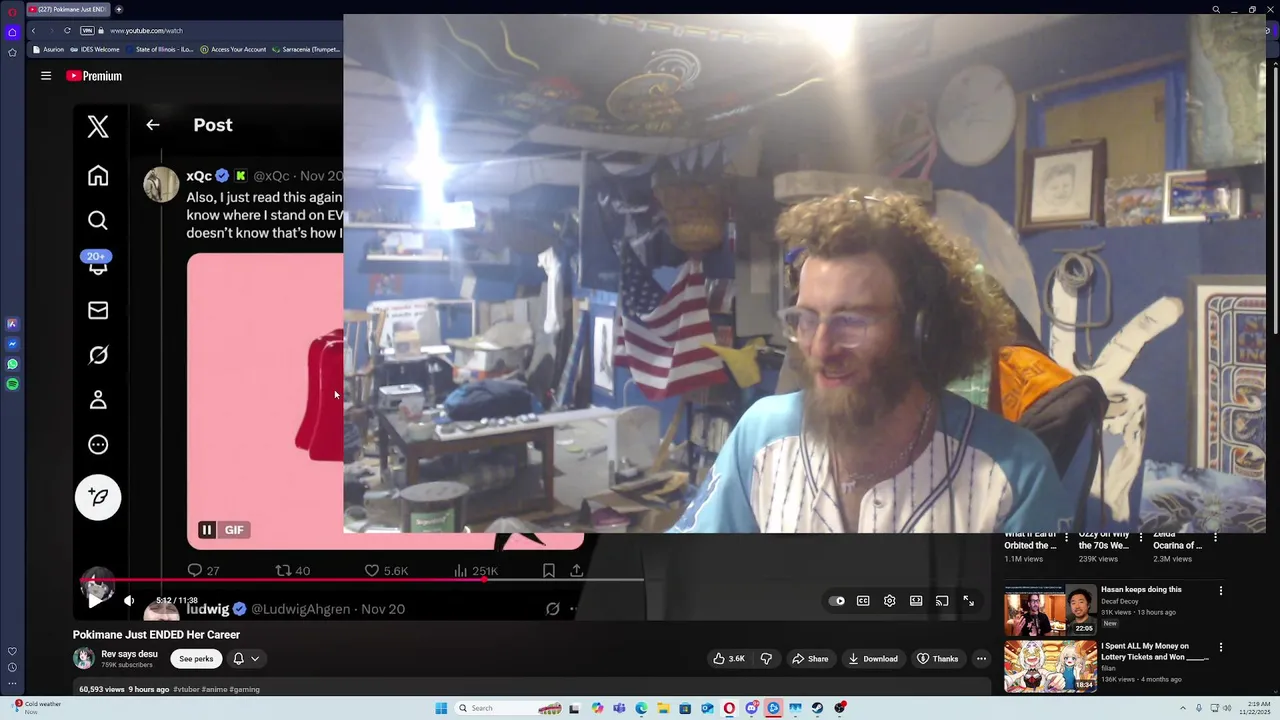Screen dimensions: 1280x720
Task: Open the Rev says desu channel avatar
Action: 84,658
